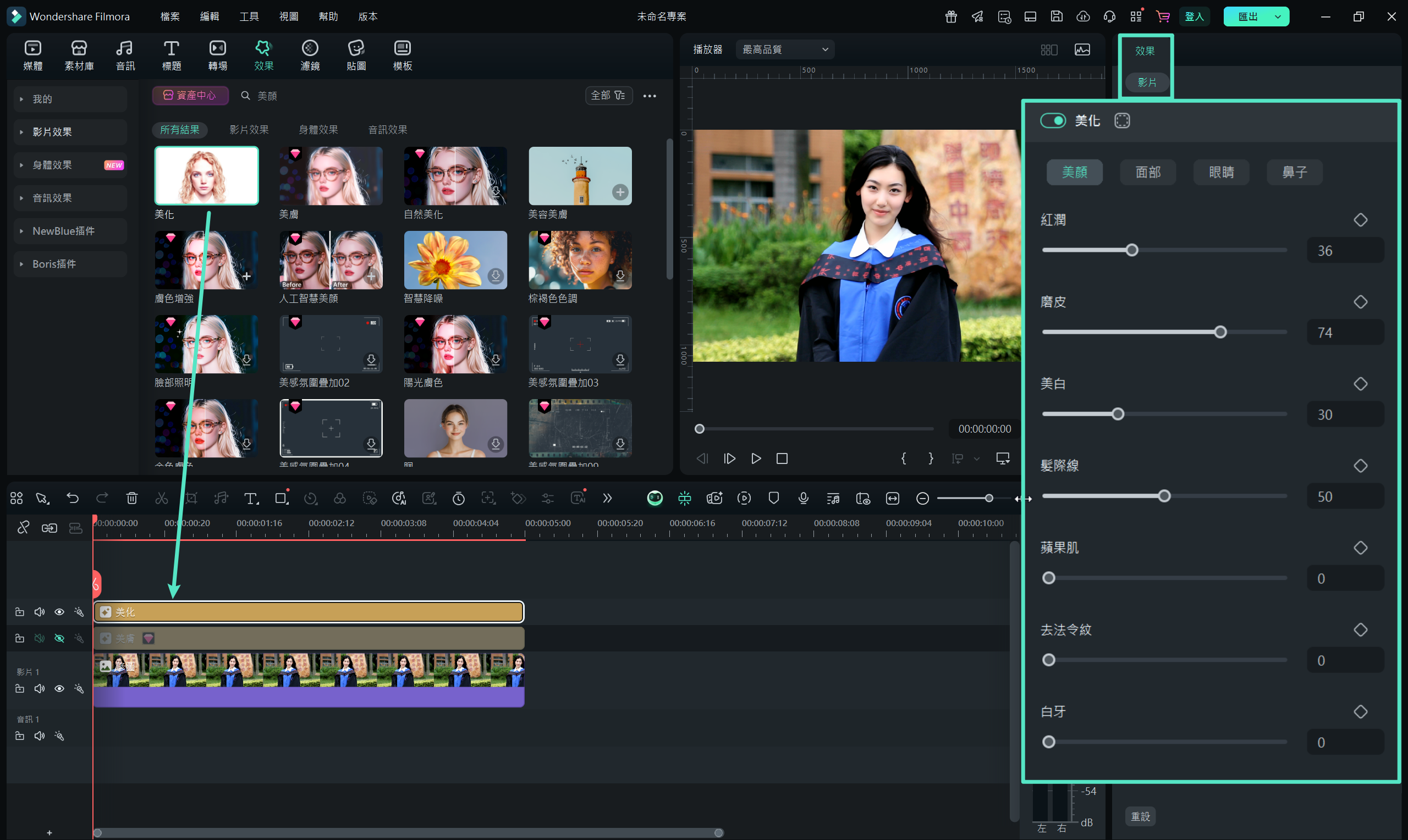Screen dimensions: 1408x840
Task: Click the 影片 sub-tab button under 效果
Action: click(x=1146, y=82)
